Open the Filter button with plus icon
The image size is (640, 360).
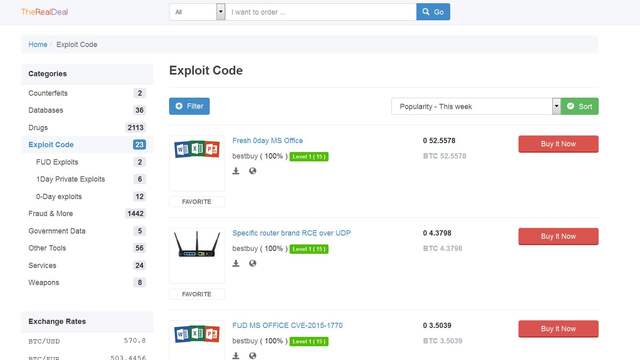(189, 106)
